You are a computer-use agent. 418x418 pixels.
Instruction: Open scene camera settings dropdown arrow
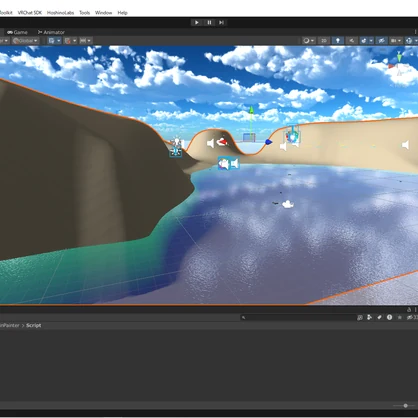coord(400,41)
